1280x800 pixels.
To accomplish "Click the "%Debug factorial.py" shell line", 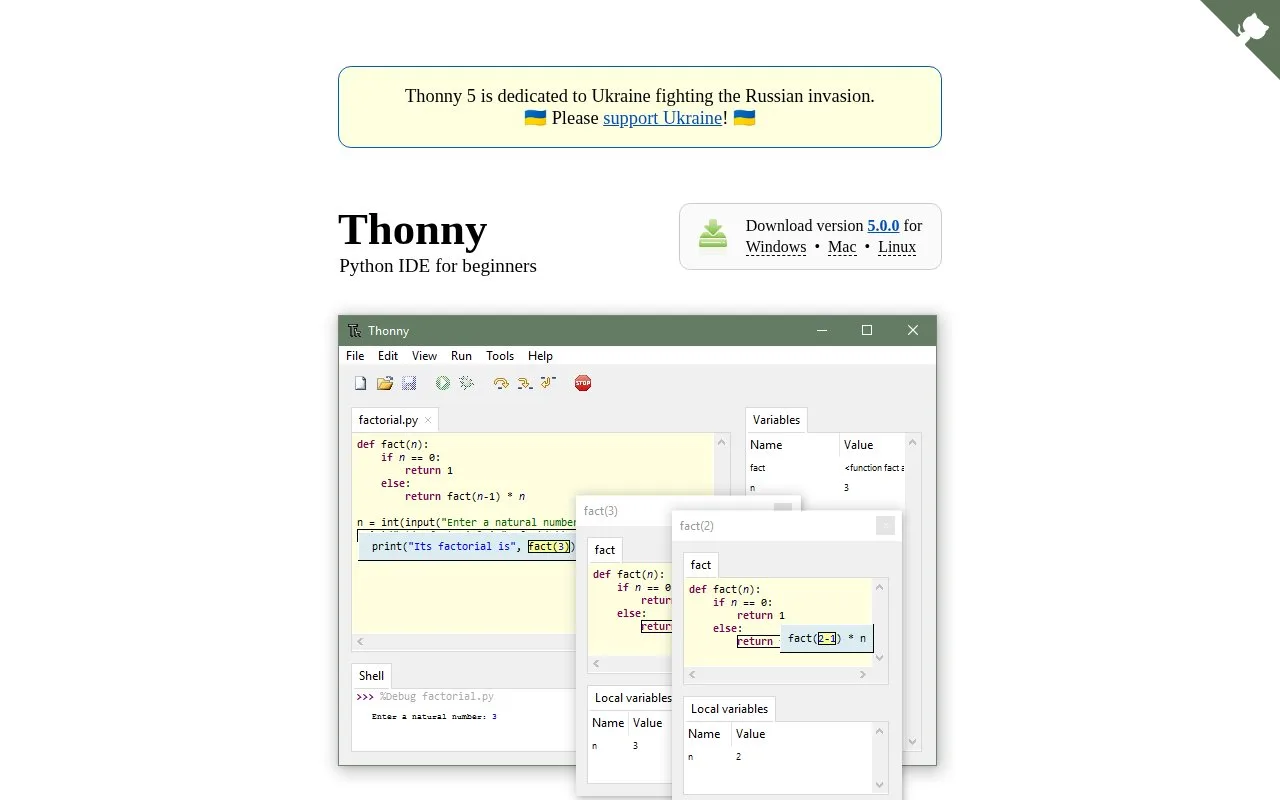I will pyautogui.click(x=436, y=697).
